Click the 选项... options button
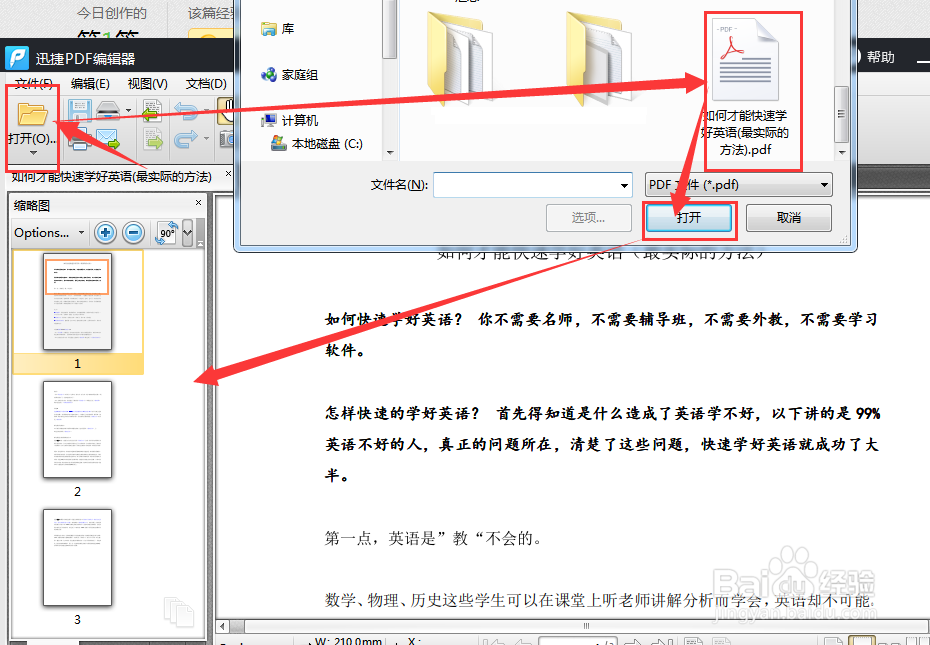This screenshot has height=645, width=930. [588, 218]
